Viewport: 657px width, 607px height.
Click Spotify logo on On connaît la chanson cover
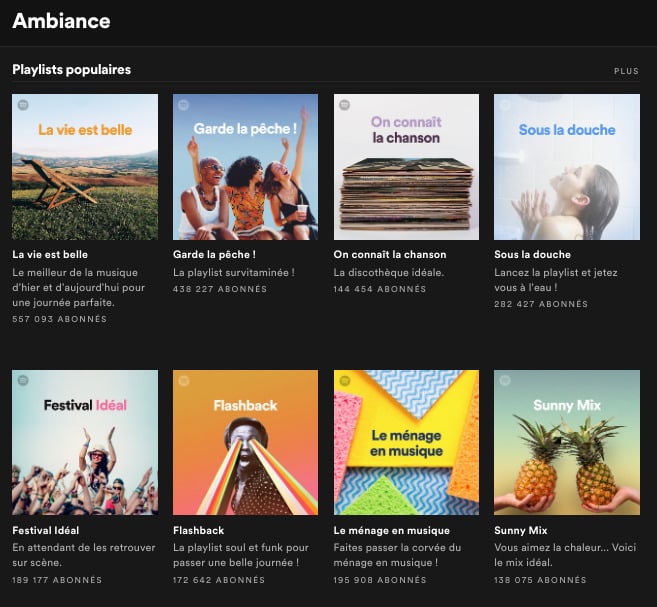coord(344,105)
